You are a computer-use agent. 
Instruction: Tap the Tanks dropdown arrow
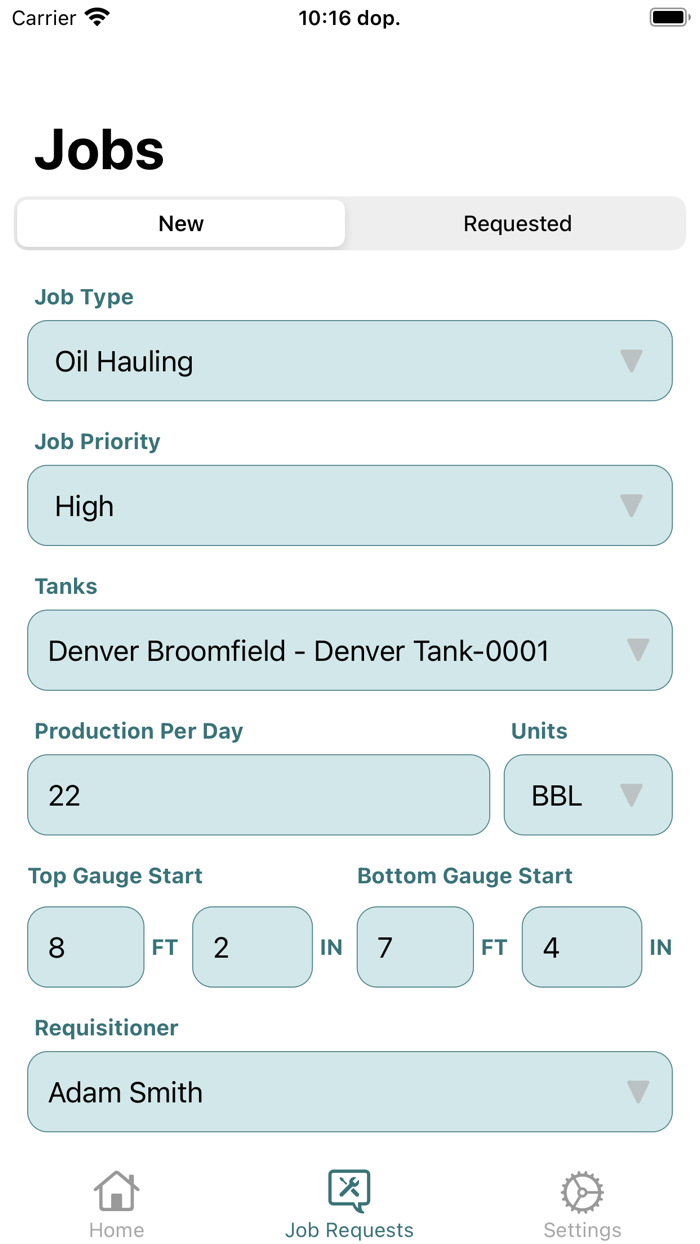tap(638, 651)
